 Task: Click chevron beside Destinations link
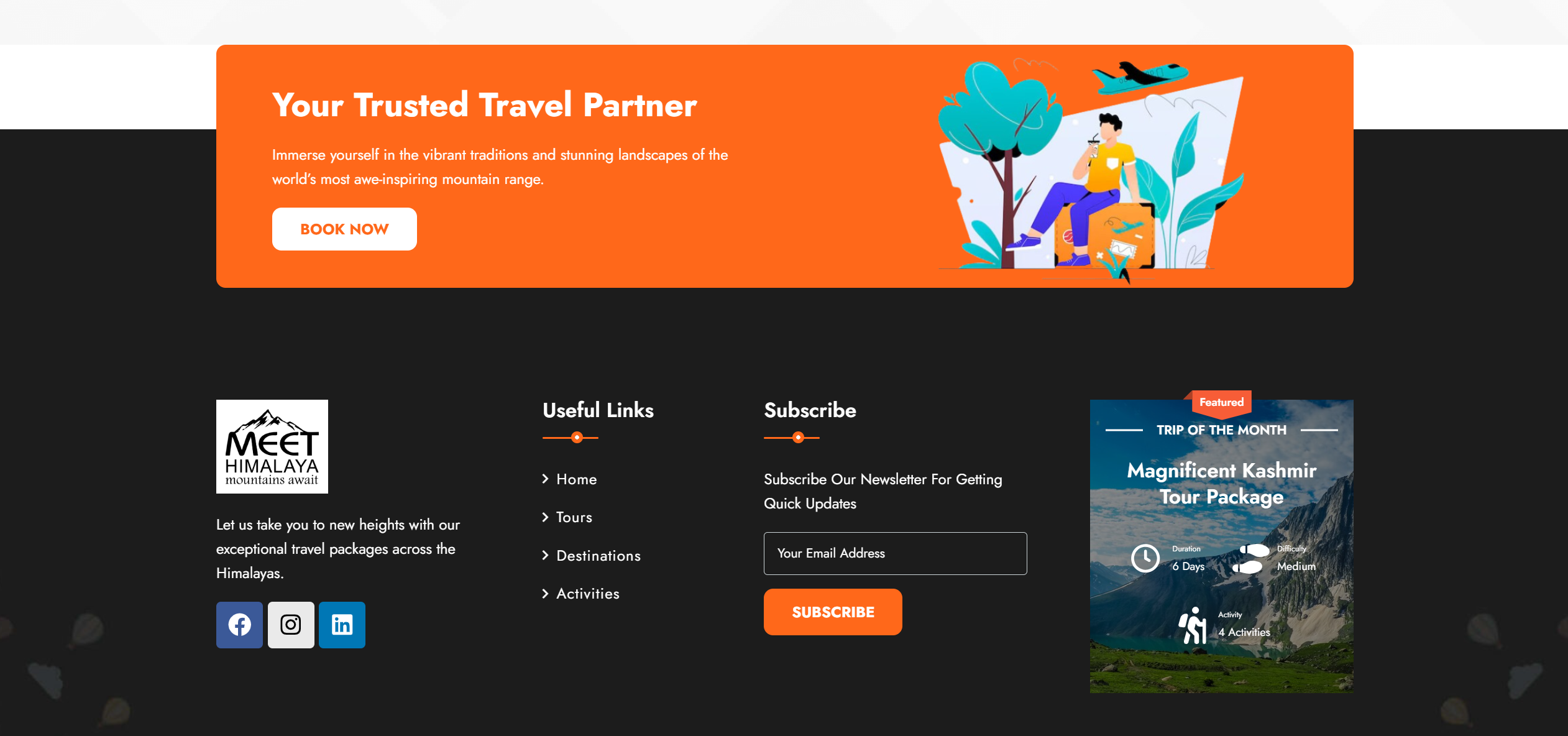point(545,555)
